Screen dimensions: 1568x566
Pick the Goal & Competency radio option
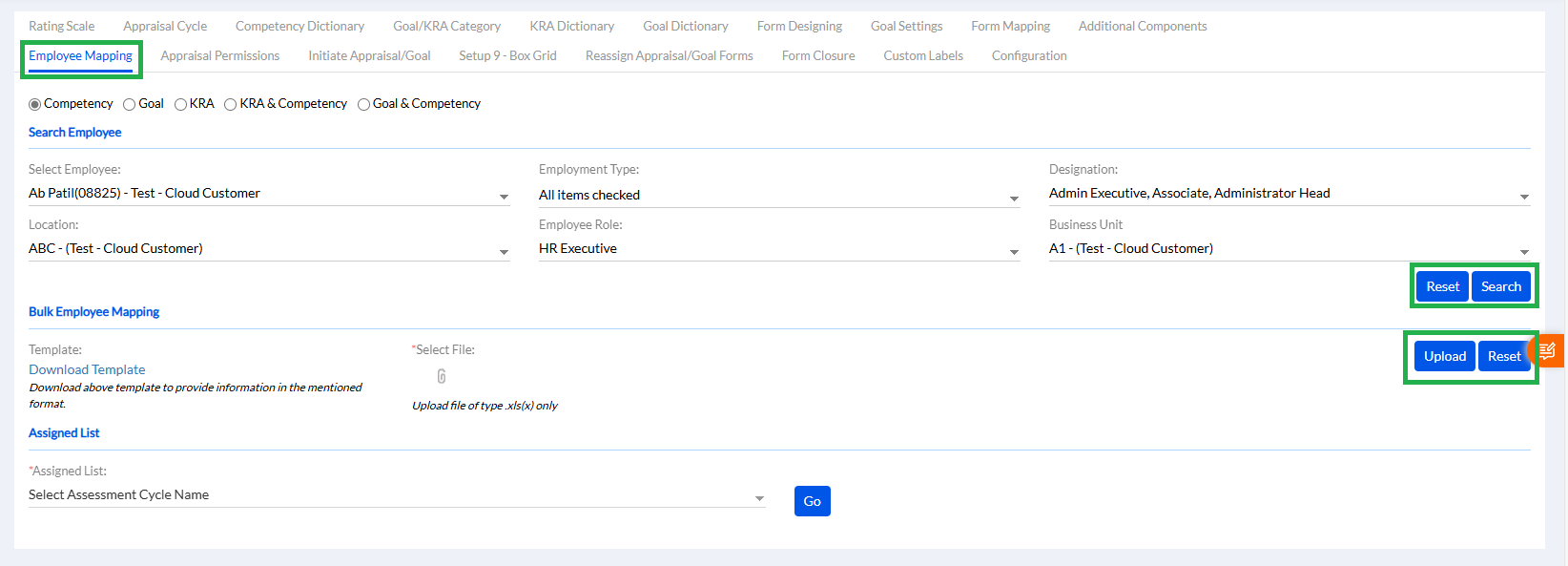coord(363,104)
